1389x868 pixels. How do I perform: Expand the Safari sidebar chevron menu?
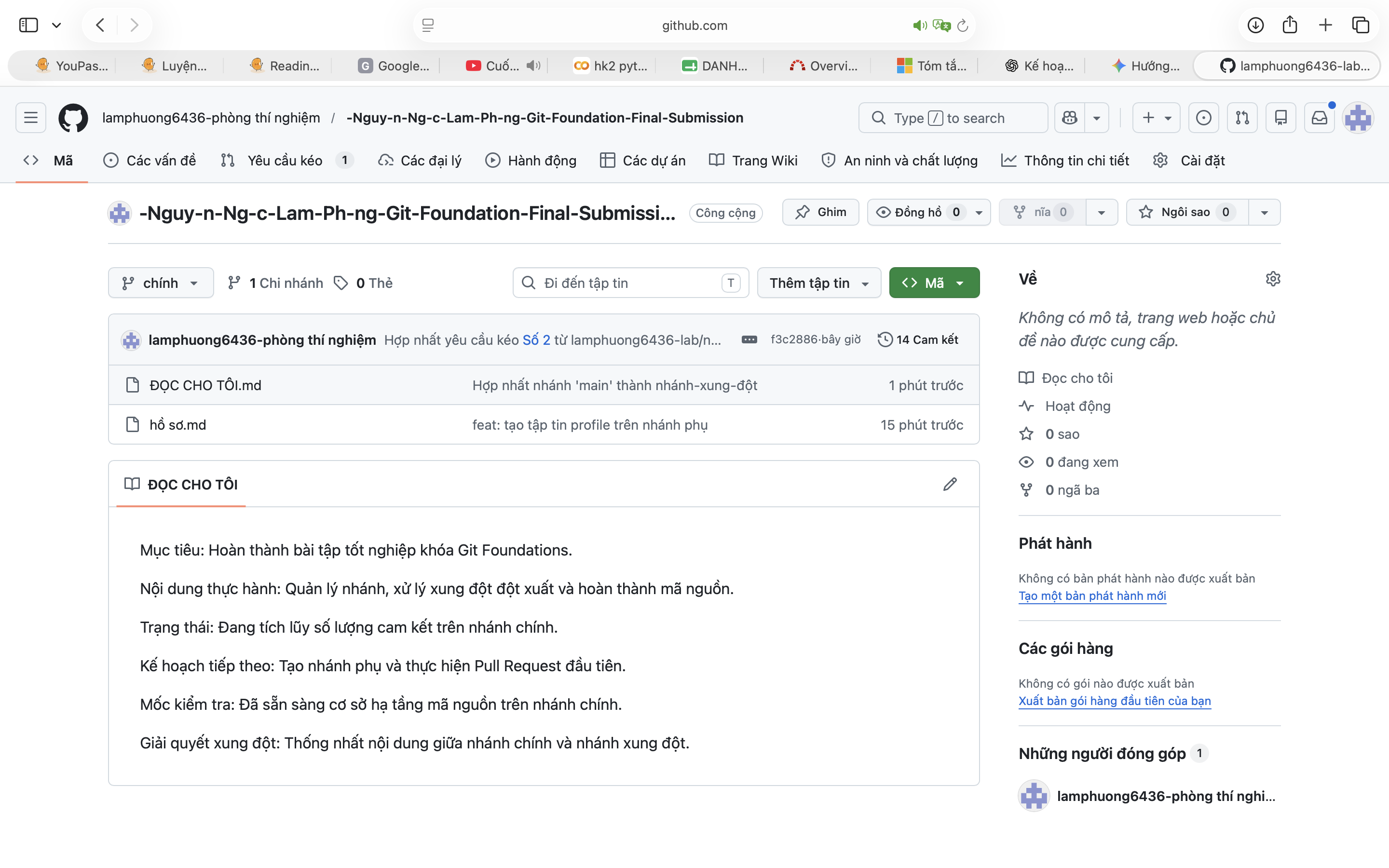[56, 25]
